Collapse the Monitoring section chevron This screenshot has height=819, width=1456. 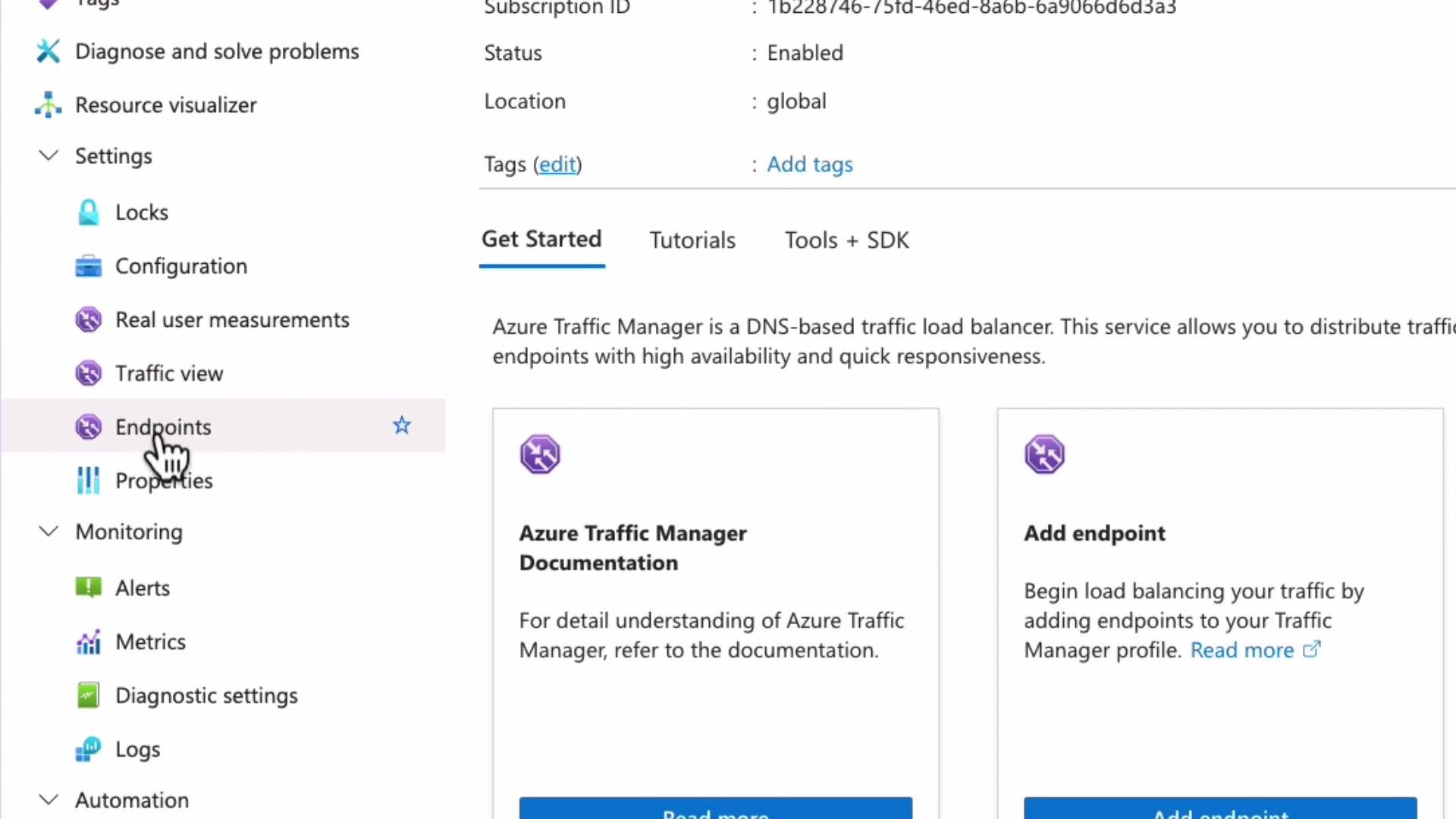[49, 532]
